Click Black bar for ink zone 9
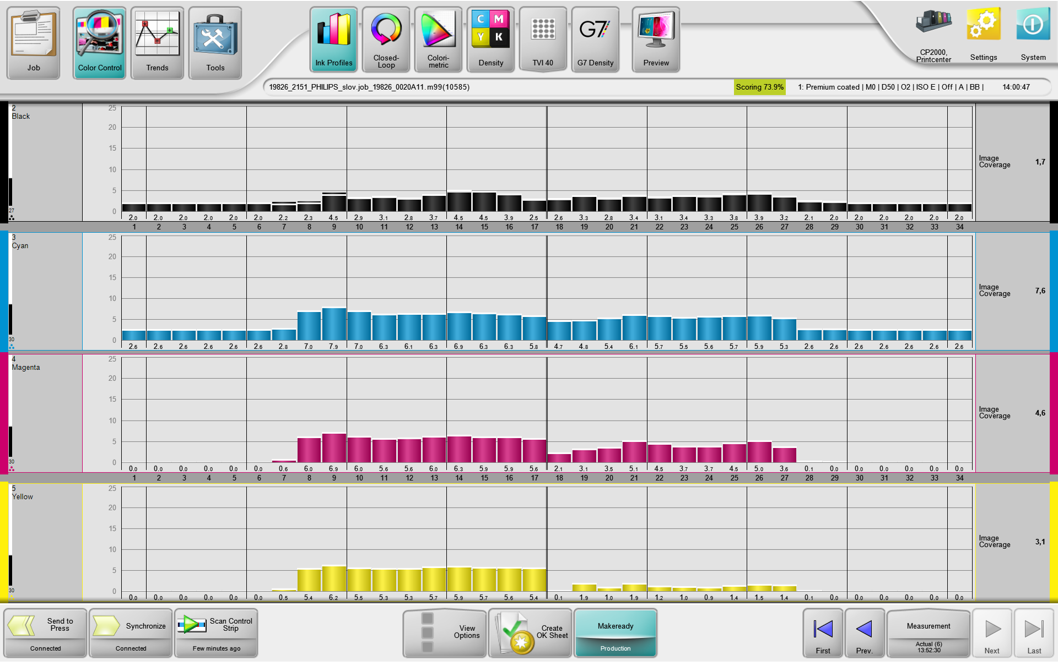 [x=334, y=202]
